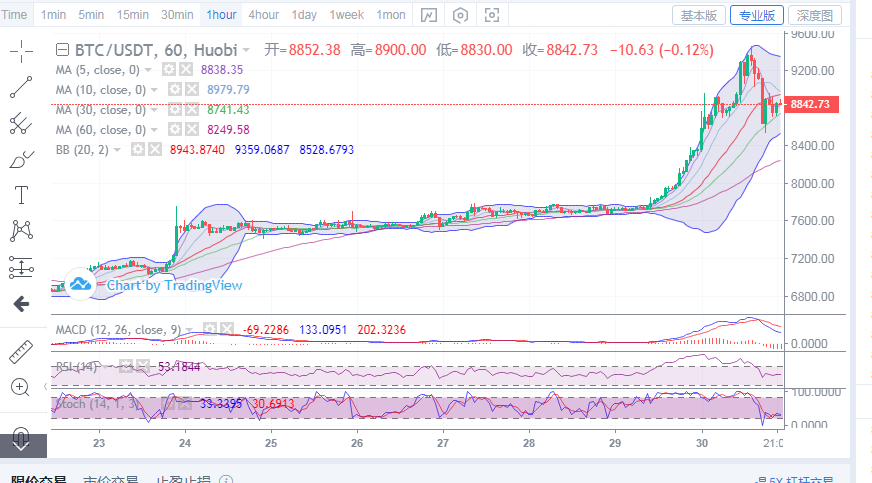Open settings for MA 10 indicator
872x483 pixels.
click(x=175, y=89)
